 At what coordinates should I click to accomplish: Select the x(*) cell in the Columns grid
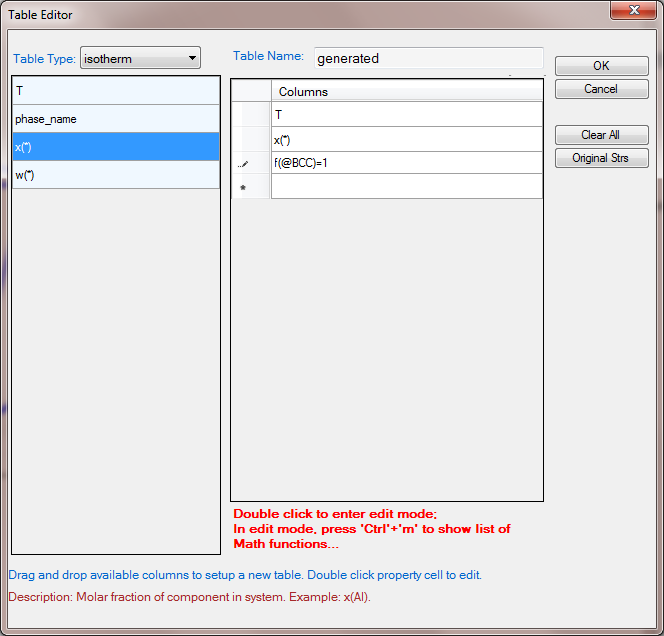tap(406, 139)
